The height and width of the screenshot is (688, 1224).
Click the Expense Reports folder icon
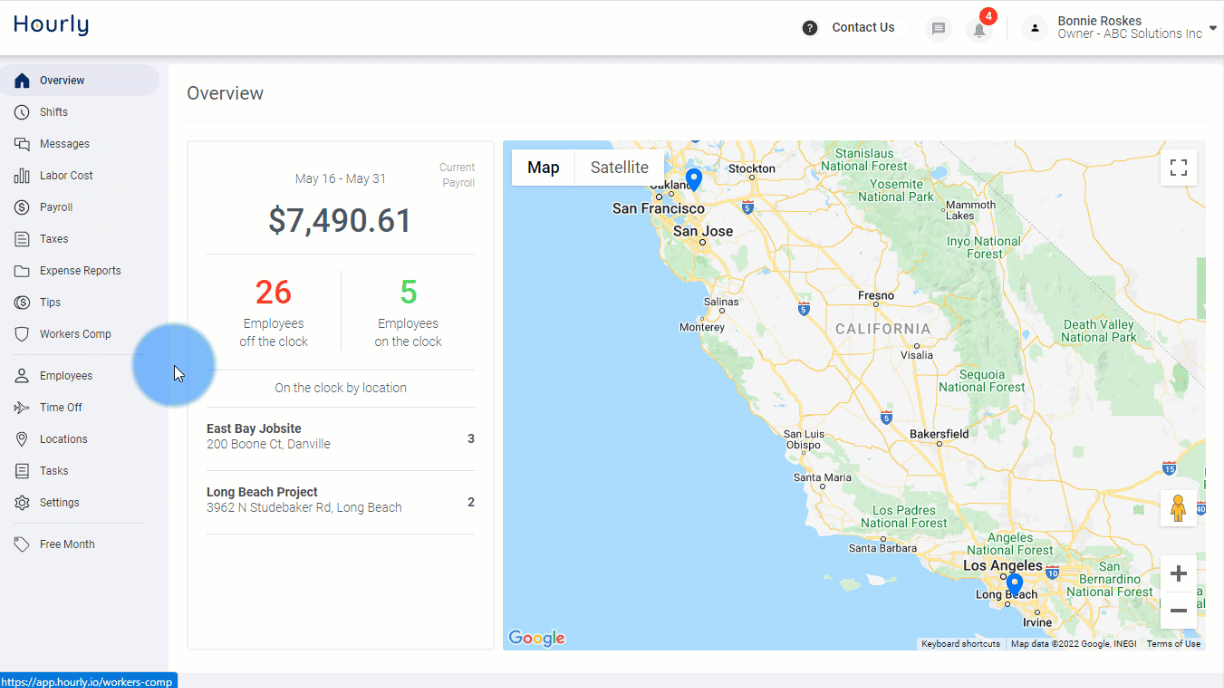coord(22,271)
